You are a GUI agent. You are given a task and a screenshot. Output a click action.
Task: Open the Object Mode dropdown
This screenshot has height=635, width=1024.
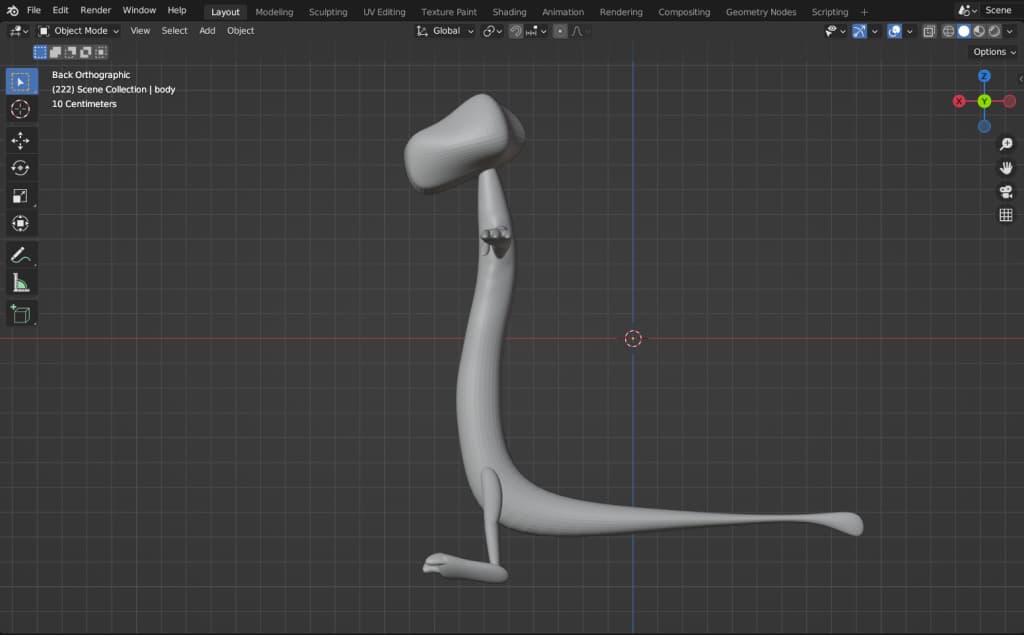click(79, 31)
